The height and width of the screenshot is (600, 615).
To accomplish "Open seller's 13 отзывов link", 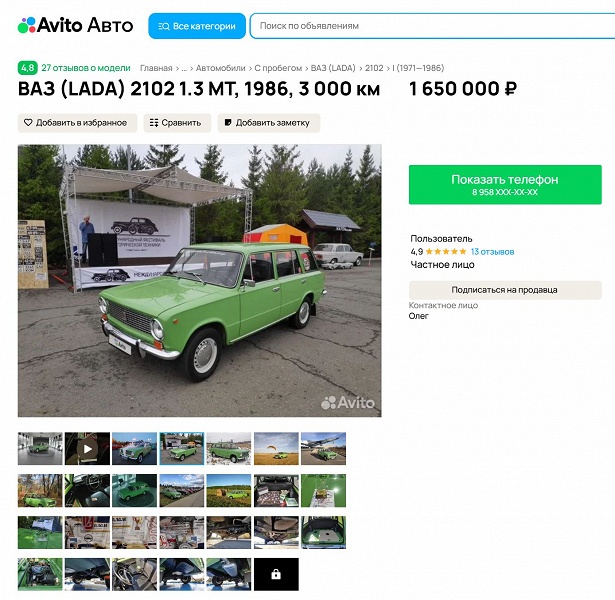I will tap(493, 252).
